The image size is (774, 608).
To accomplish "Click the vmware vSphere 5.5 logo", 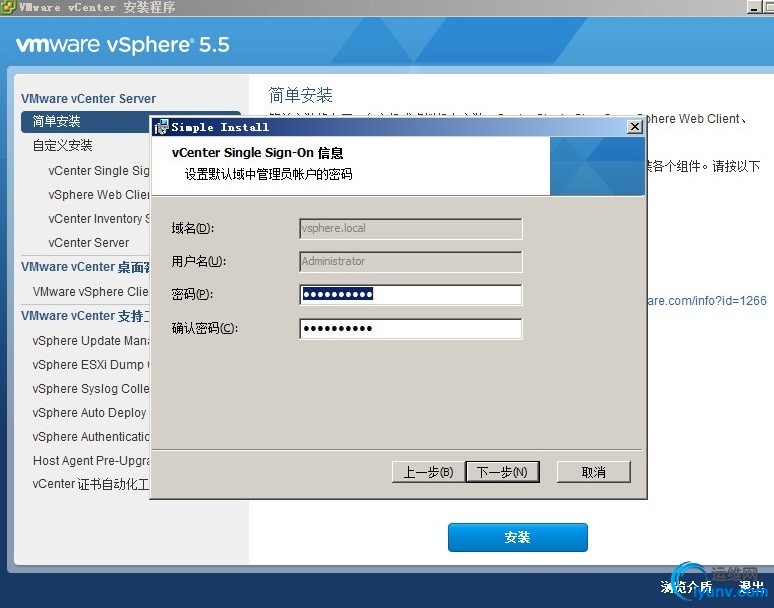I will 123,45.
